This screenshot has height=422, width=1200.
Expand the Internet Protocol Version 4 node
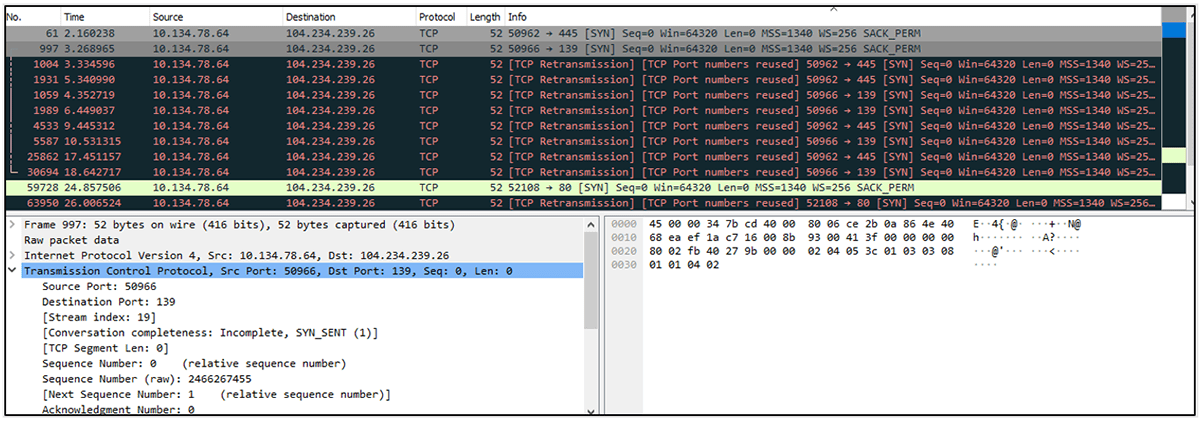click(11, 256)
